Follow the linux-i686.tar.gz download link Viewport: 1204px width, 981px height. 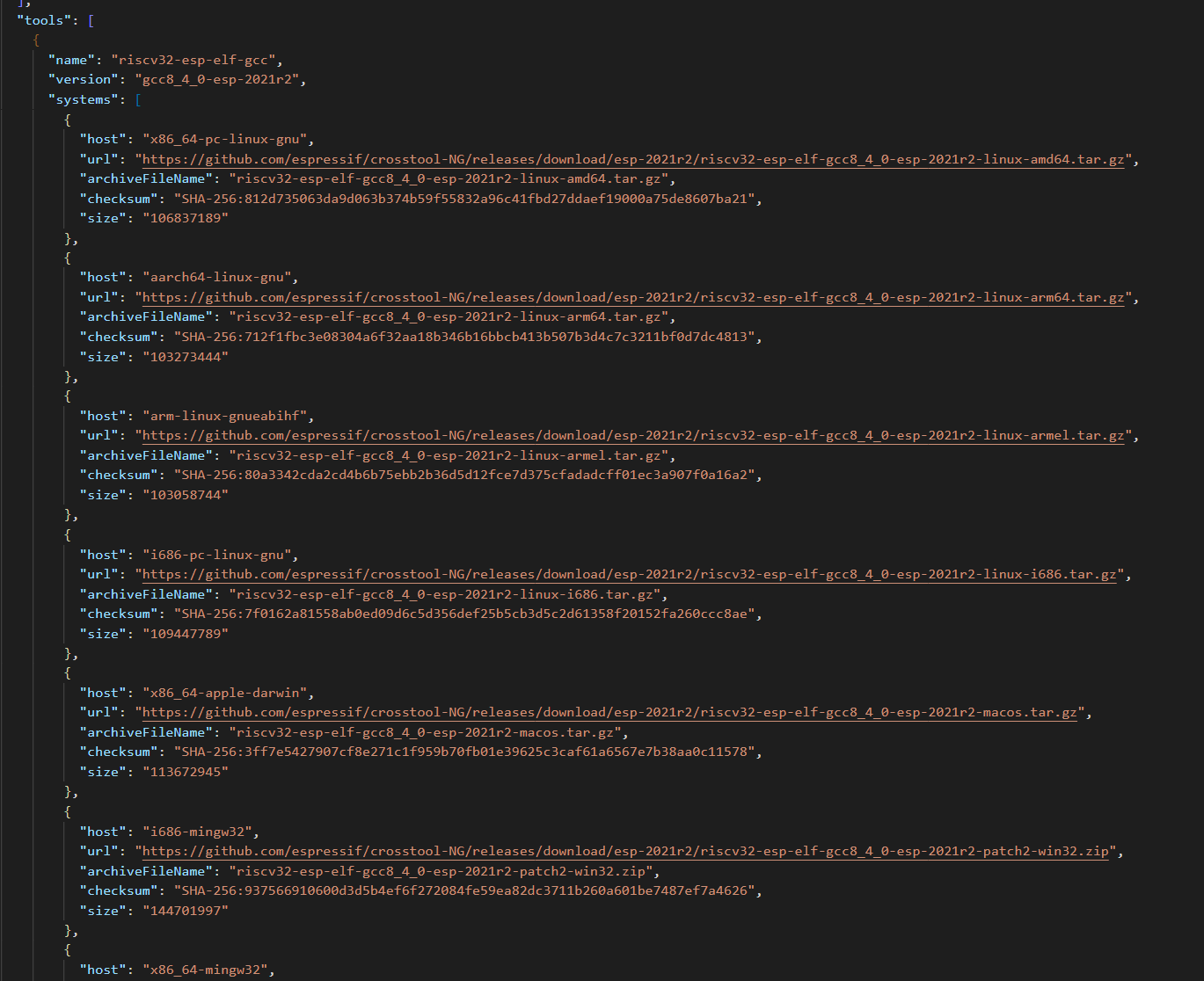click(630, 574)
